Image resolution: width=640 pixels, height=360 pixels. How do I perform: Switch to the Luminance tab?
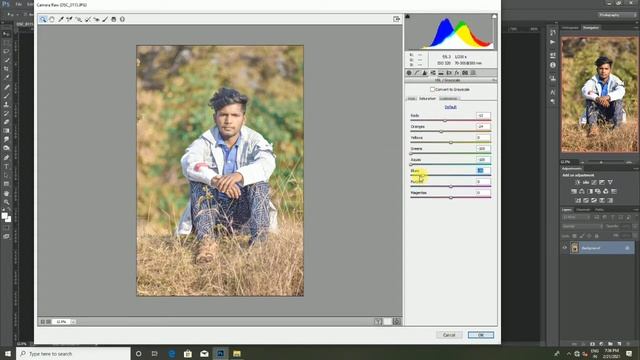pos(449,99)
